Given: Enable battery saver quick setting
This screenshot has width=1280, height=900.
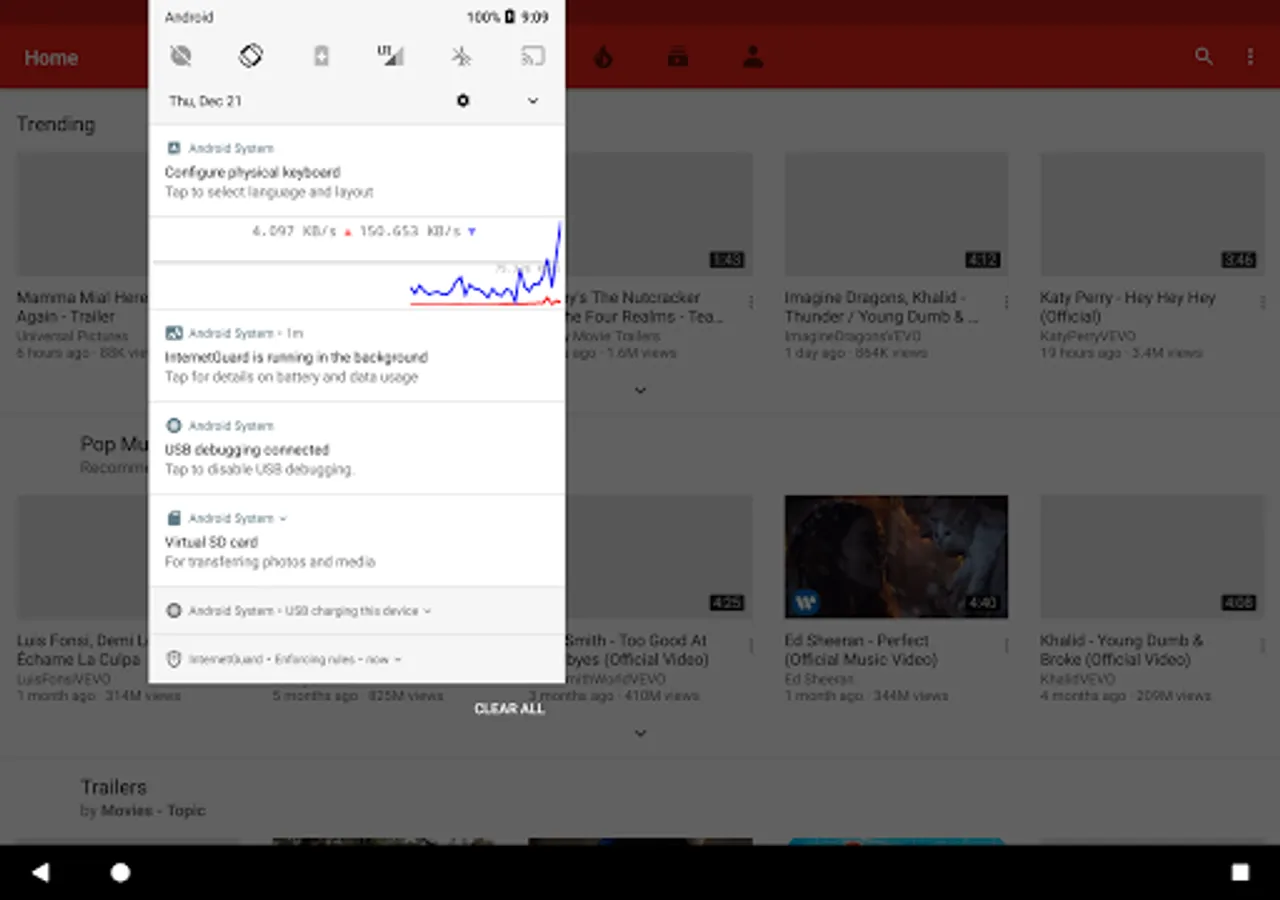Looking at the screenshot, I should (321, 56).
